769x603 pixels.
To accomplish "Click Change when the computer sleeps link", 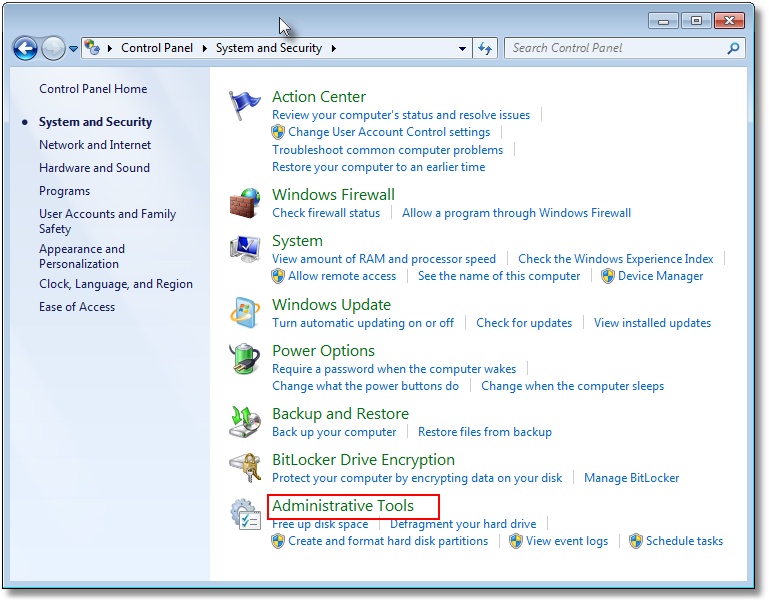I will click(572, 386).
